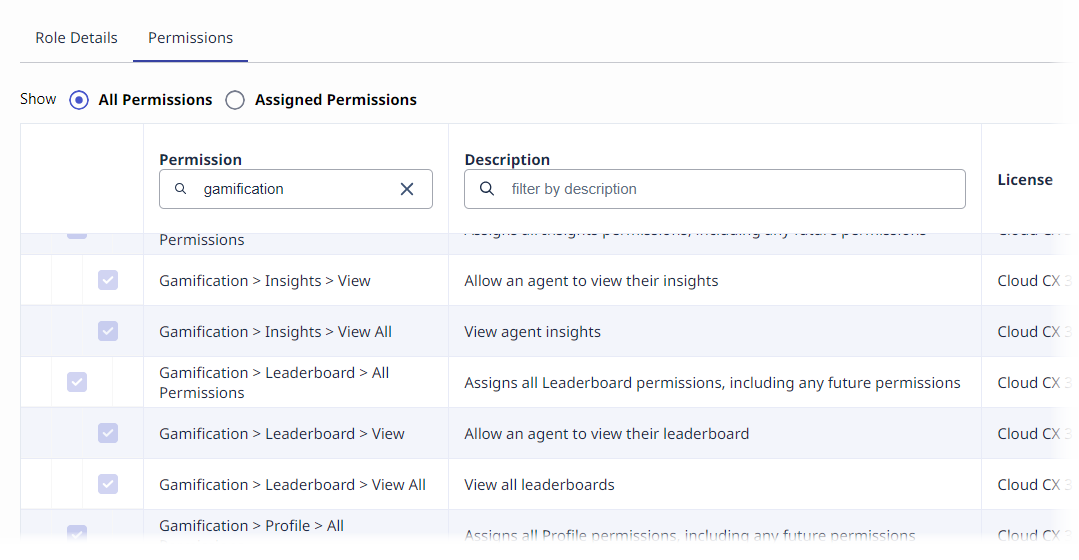Switch to the Role Details tab

click(x=76, y=38)
